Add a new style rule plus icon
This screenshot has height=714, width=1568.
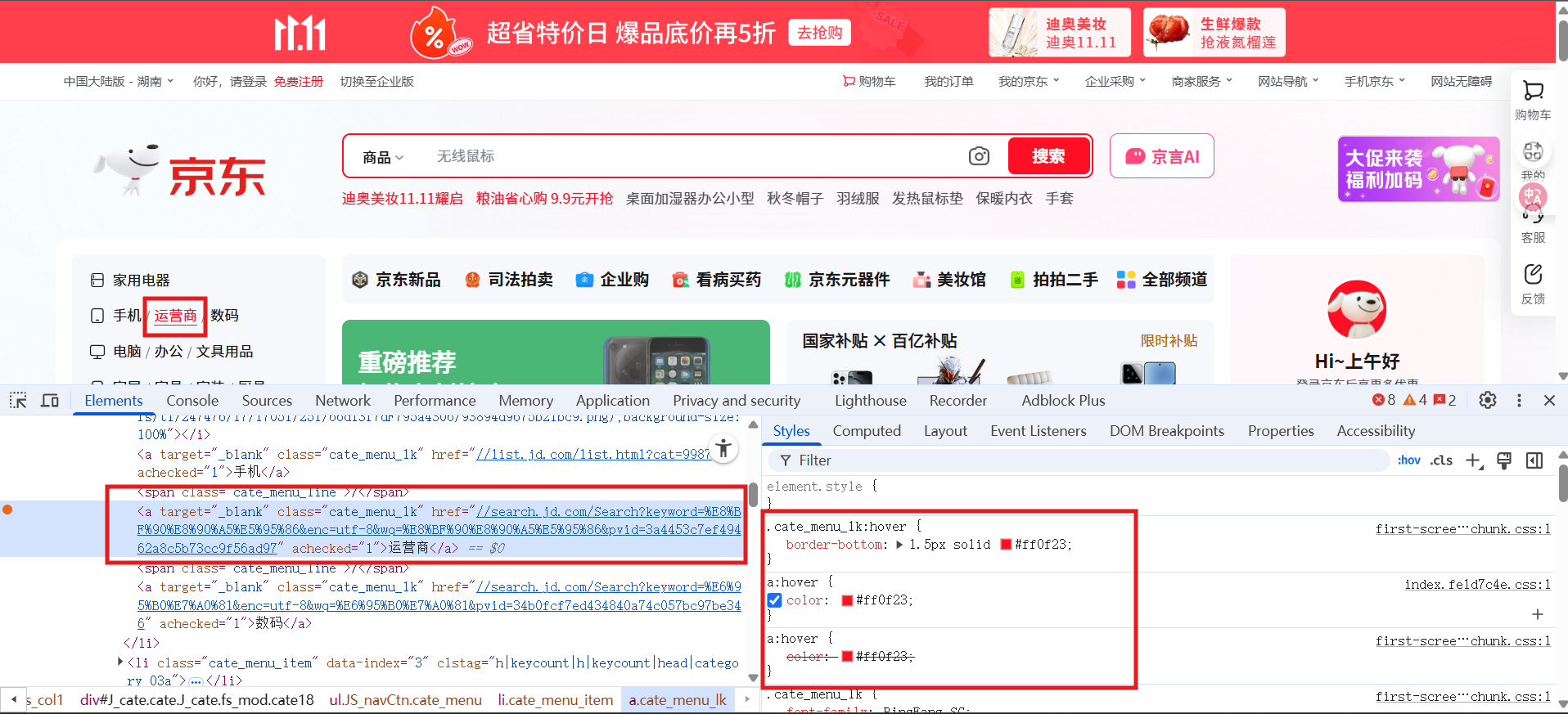1473,460
